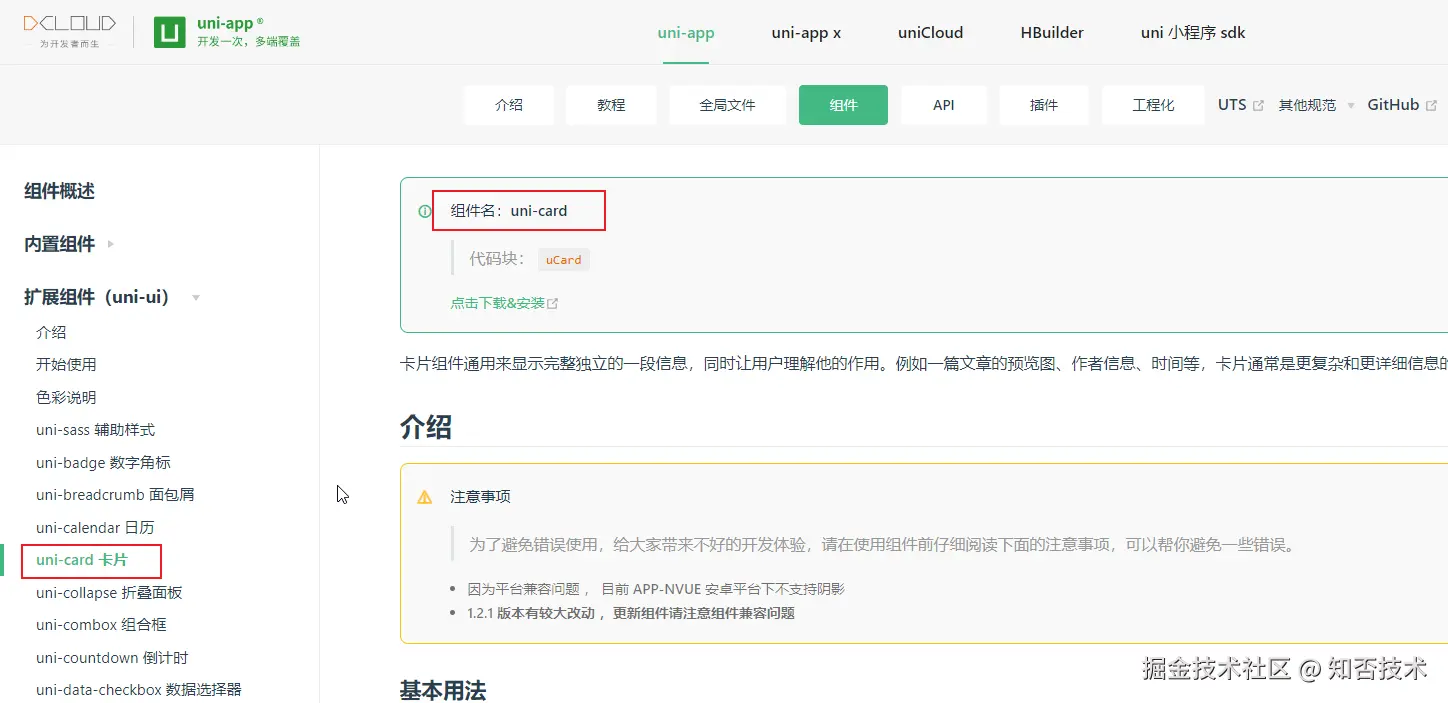Open the uni-sass 辅助样式 sidebar item

tap(95, 430)
